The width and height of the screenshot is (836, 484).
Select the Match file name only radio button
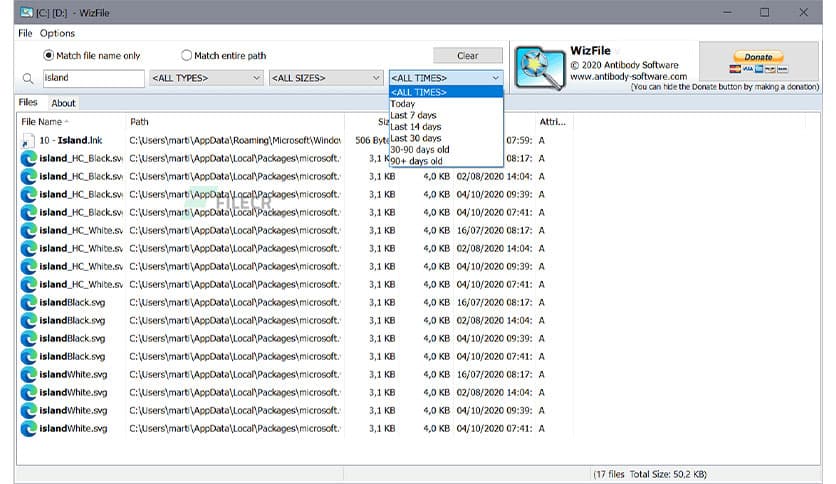click(49, 55)
